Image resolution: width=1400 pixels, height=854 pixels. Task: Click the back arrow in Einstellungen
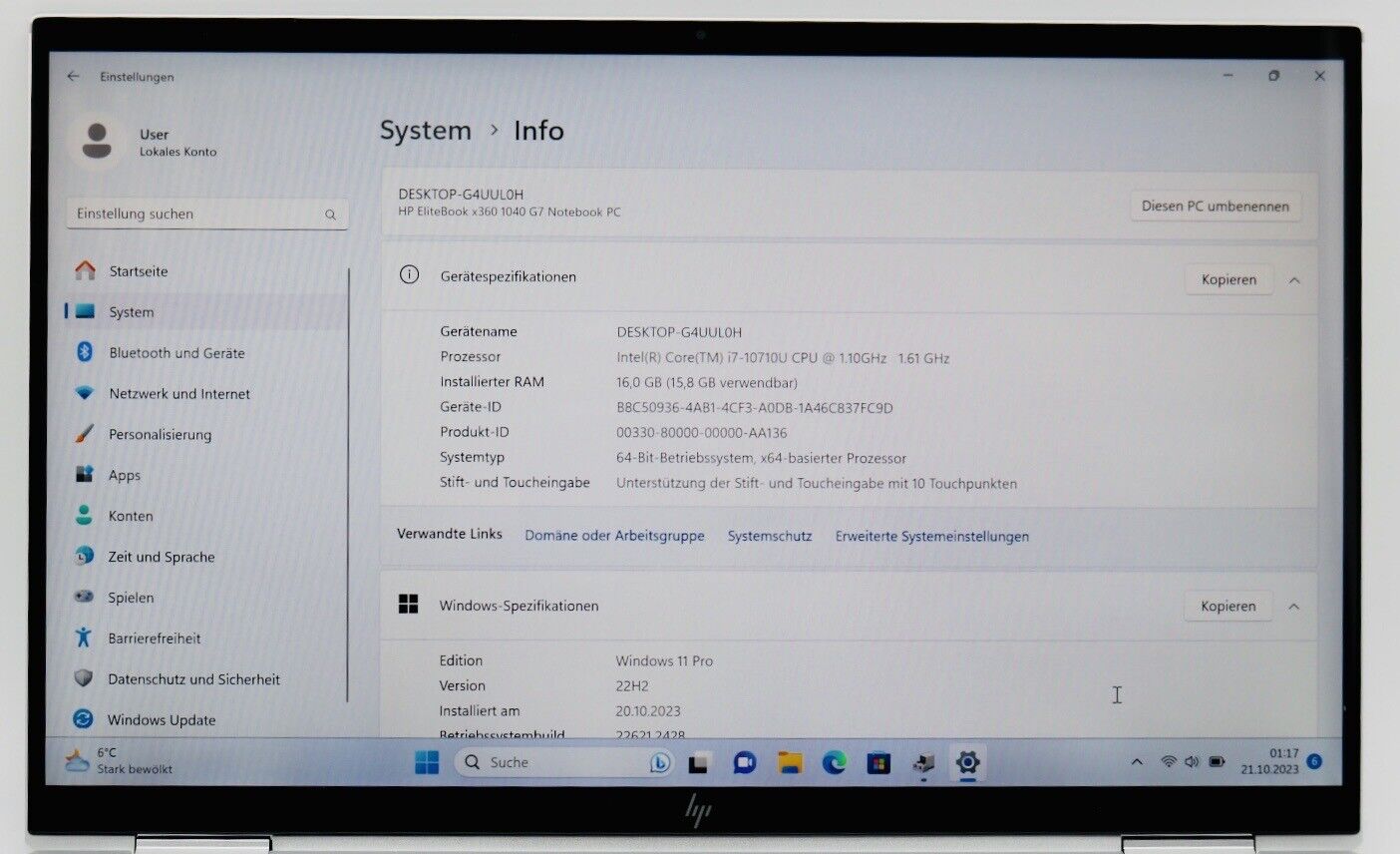pyautogui.click(x=73, y=77)
